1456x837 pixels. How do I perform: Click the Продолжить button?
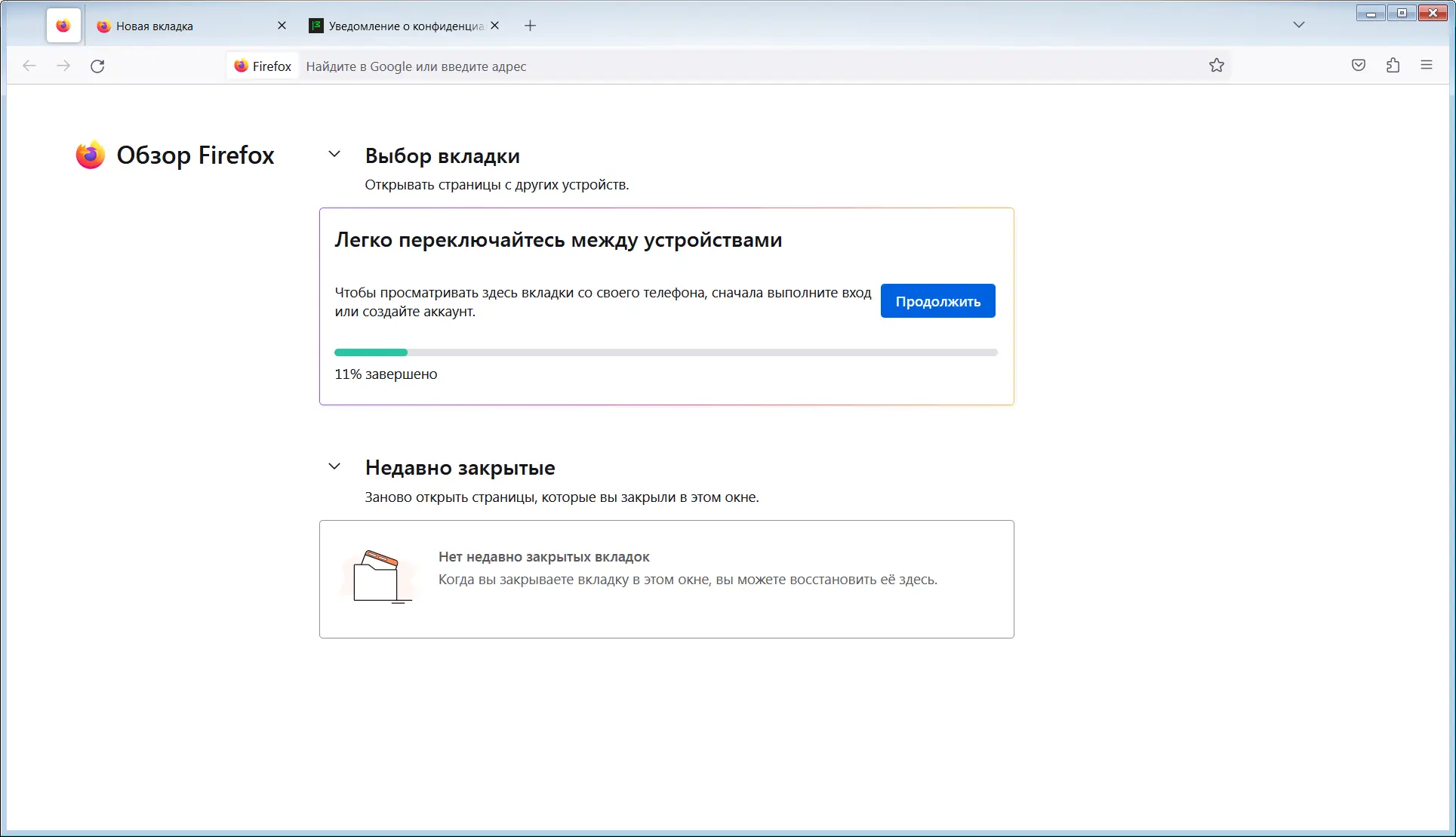(937, 301)
